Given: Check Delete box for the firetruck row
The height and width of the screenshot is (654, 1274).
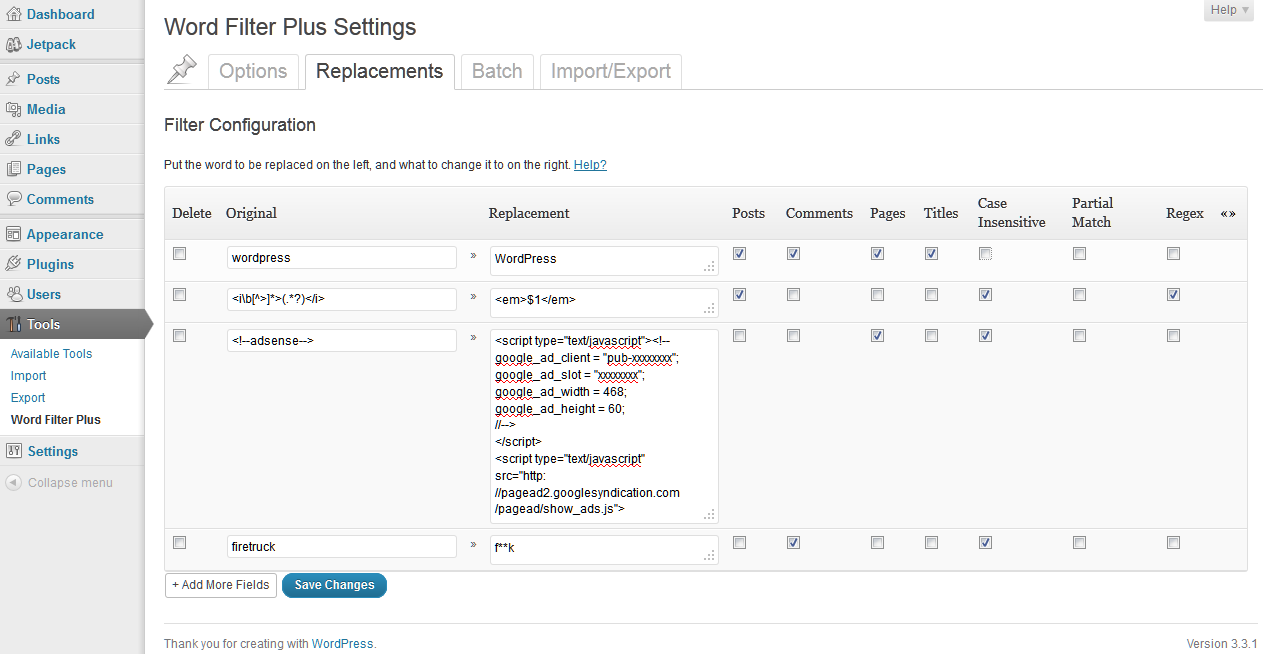Looking at the screenshot, I should pyautogui.click(x=180, y=543).
